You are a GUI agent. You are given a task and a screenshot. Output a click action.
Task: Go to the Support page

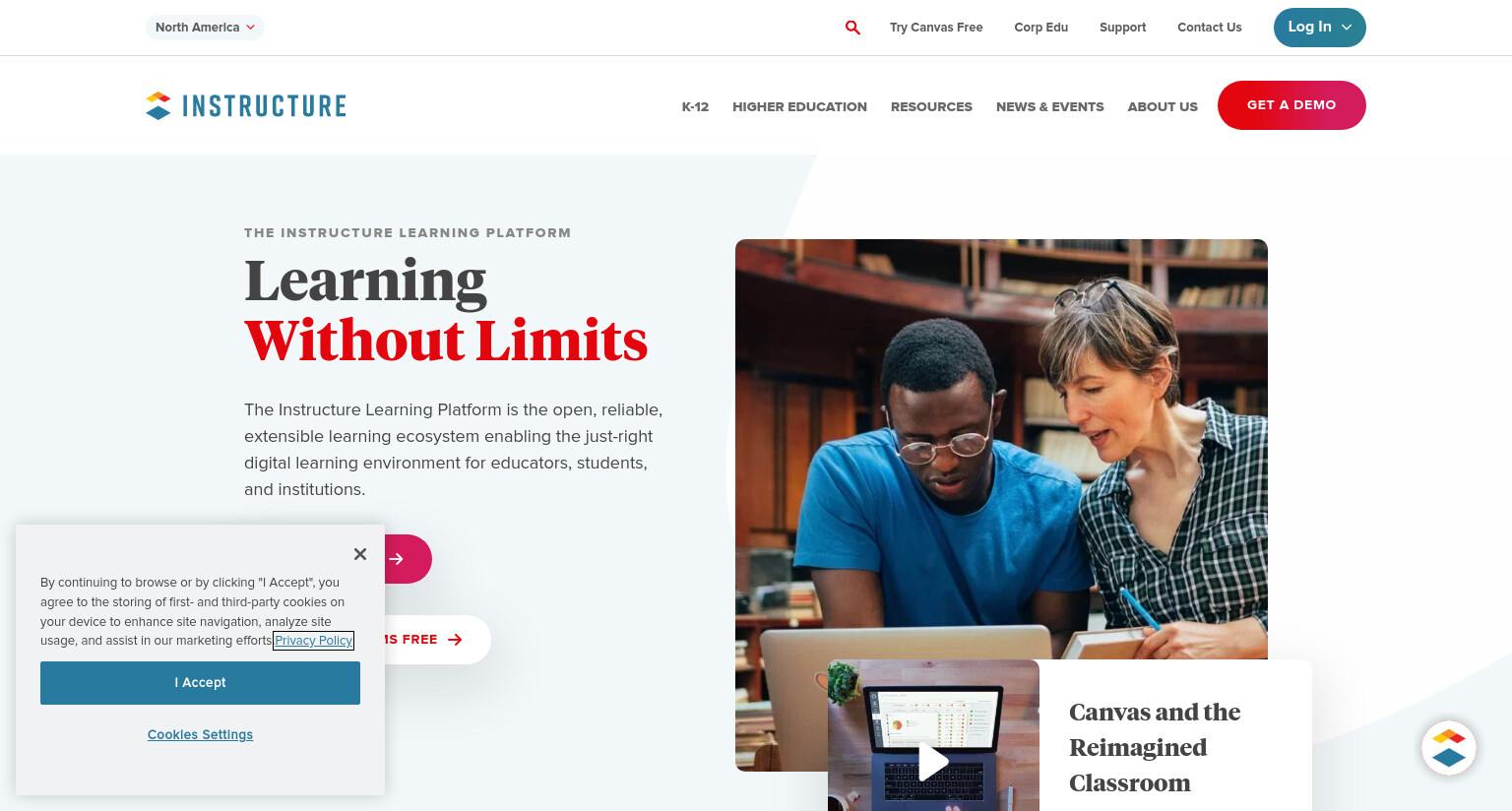[x=1122, y=28]
